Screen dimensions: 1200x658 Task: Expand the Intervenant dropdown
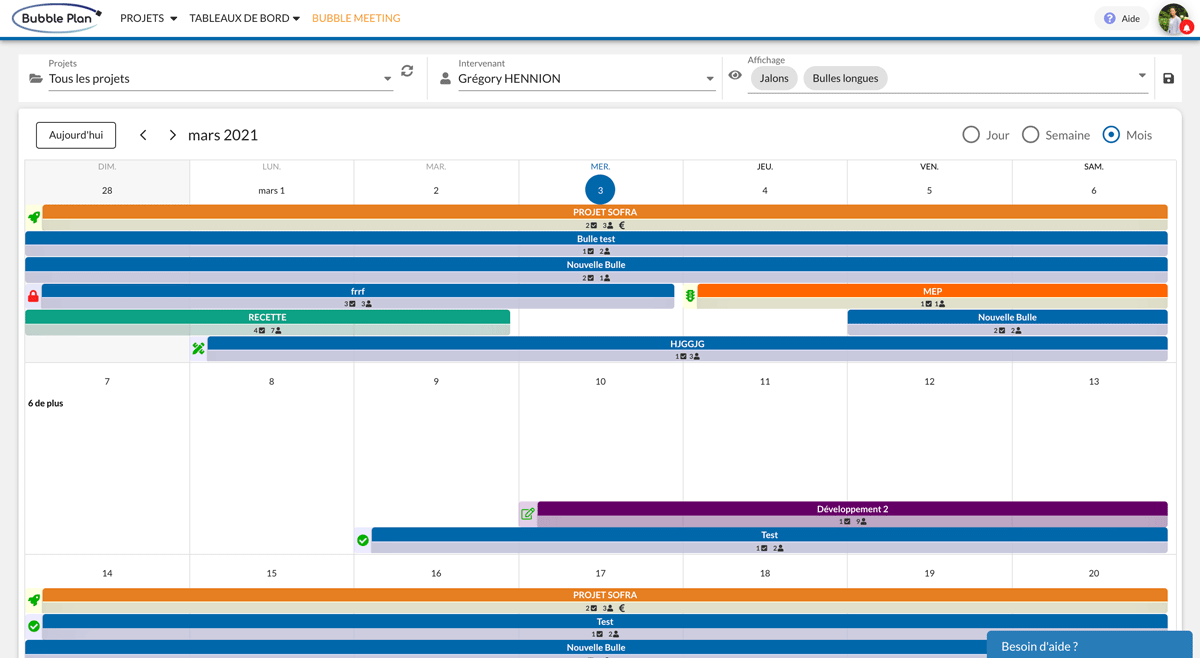[710, 79]
